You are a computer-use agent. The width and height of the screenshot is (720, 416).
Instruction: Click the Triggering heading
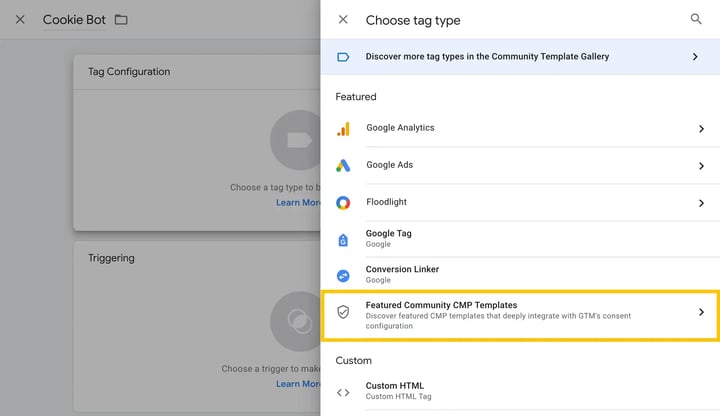(112, 258)
